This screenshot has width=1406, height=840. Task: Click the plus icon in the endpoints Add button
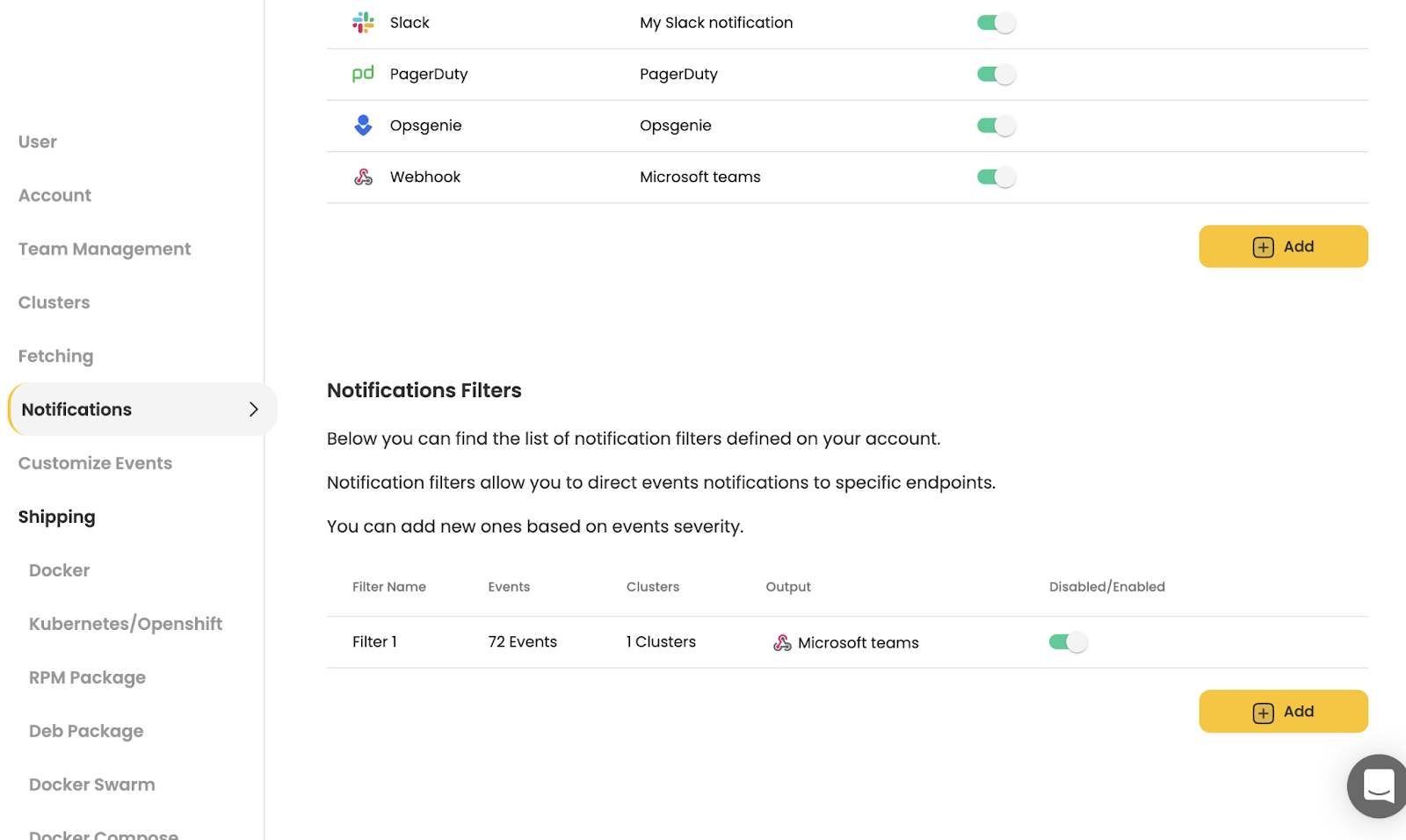(1263, 248)
